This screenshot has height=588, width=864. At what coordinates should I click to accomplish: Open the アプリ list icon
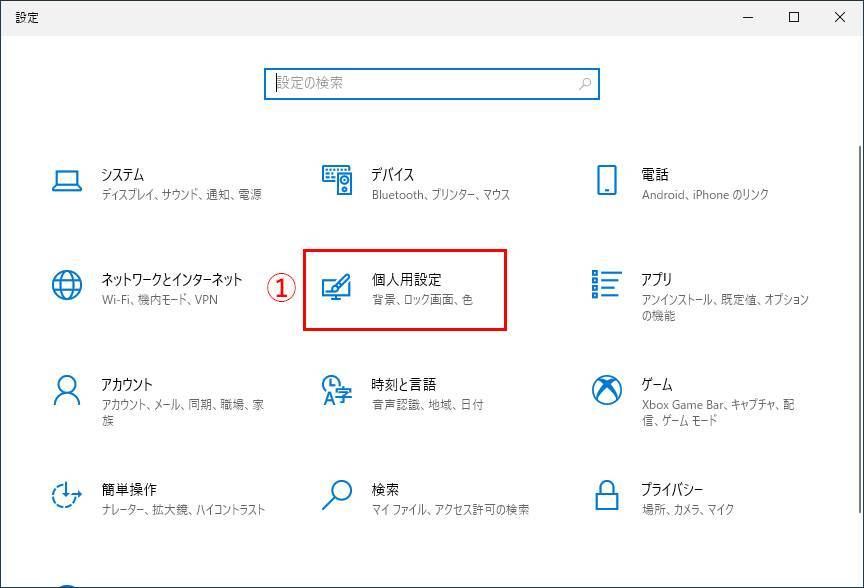[x=607, y=284]
